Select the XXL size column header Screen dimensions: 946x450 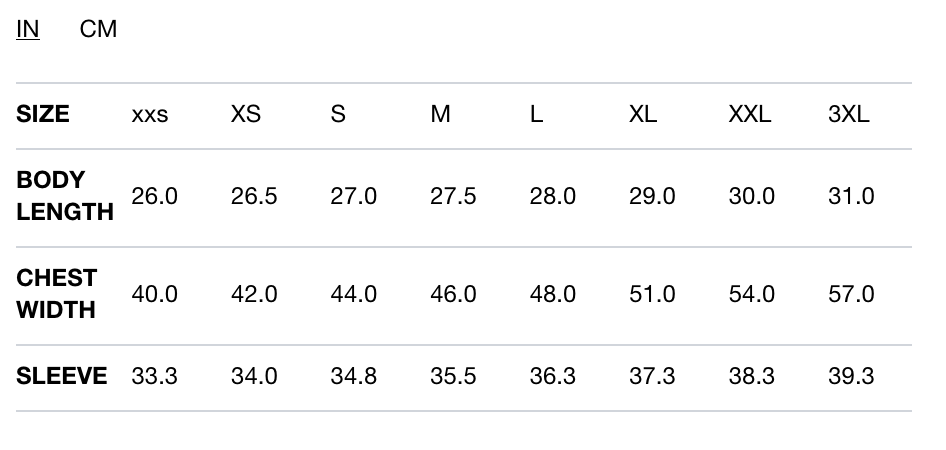click(750, 114)
